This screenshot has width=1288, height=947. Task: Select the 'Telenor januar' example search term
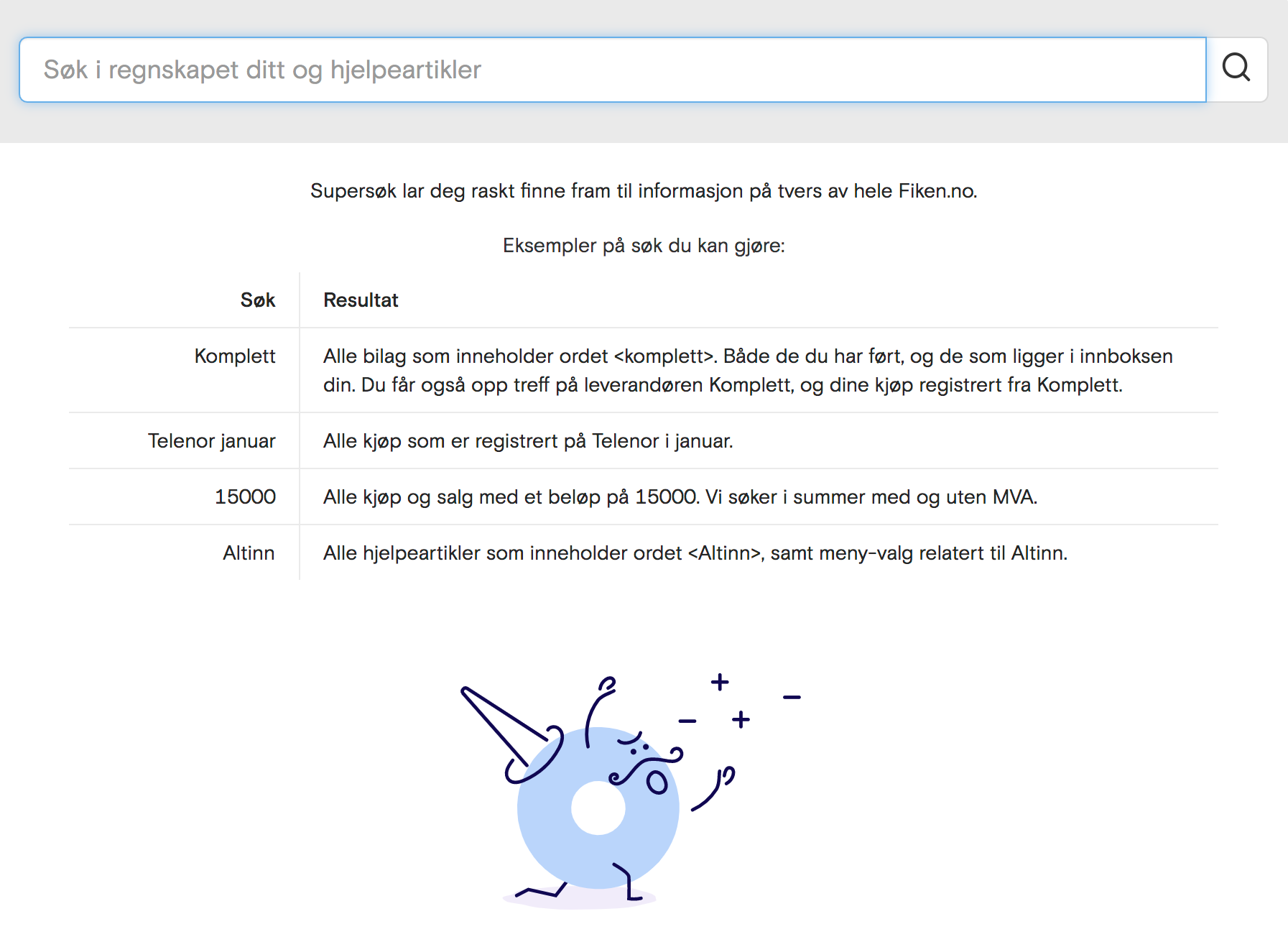point(212,441)
